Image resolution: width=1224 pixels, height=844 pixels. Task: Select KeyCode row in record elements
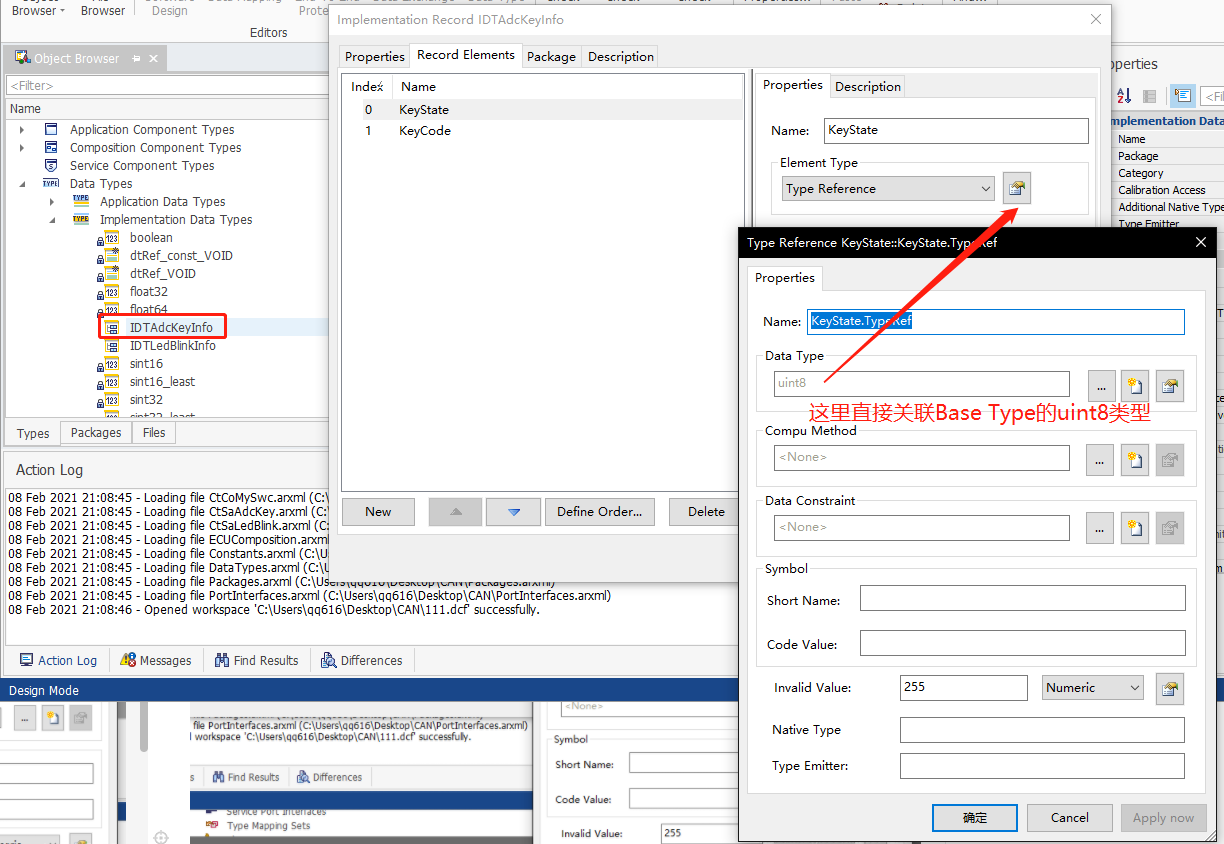click(x=544, y=131)
